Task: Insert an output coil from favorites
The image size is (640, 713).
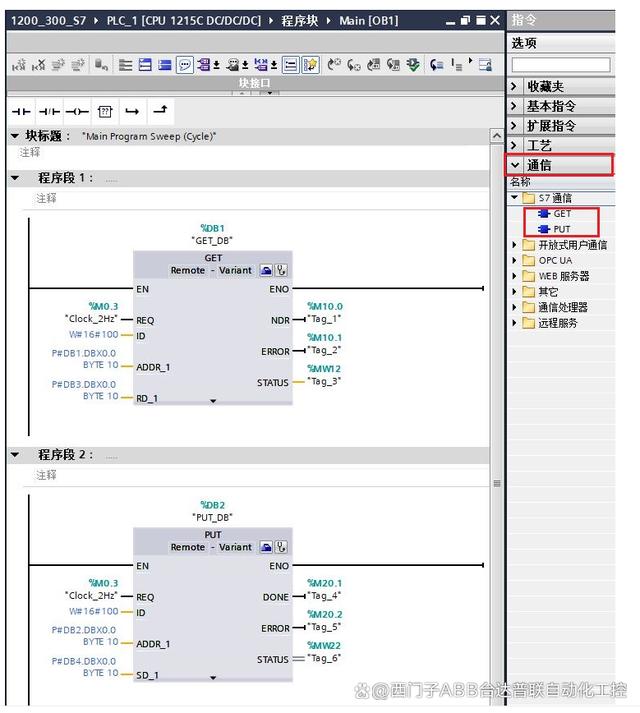Action: coord(77,111)
